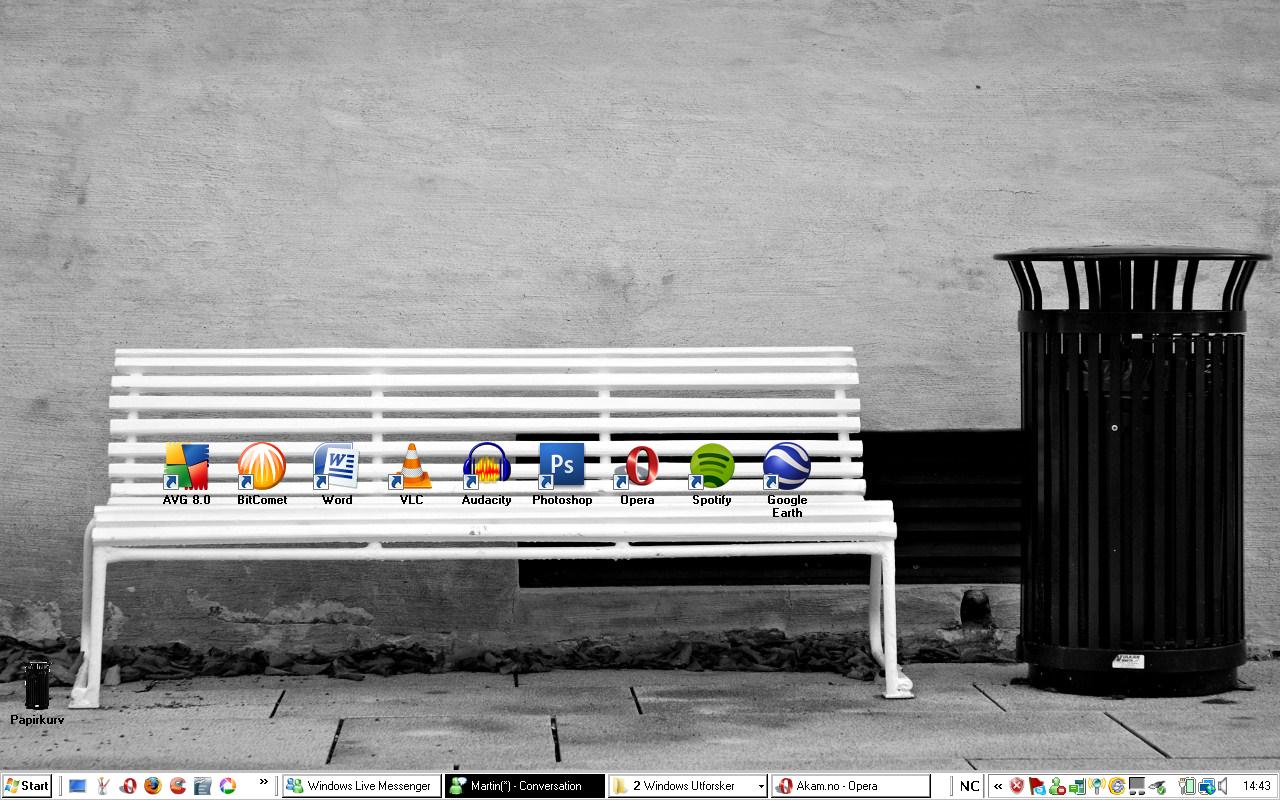The height and width of the screenshot is (800, 1280).
Task: Switch to the Martin Conversation window
Action: (526, 786)
